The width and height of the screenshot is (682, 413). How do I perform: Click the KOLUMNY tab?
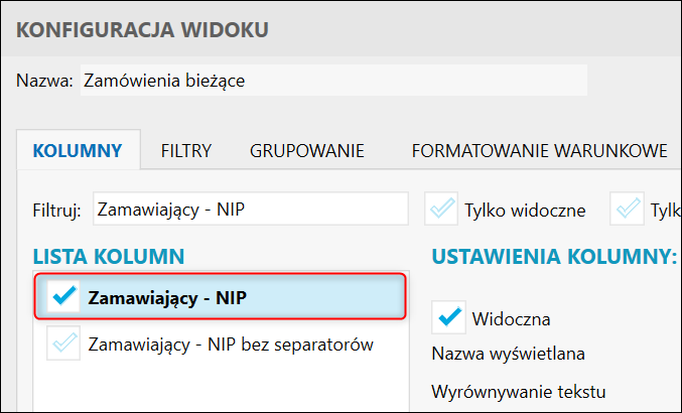tap(78, 151)
